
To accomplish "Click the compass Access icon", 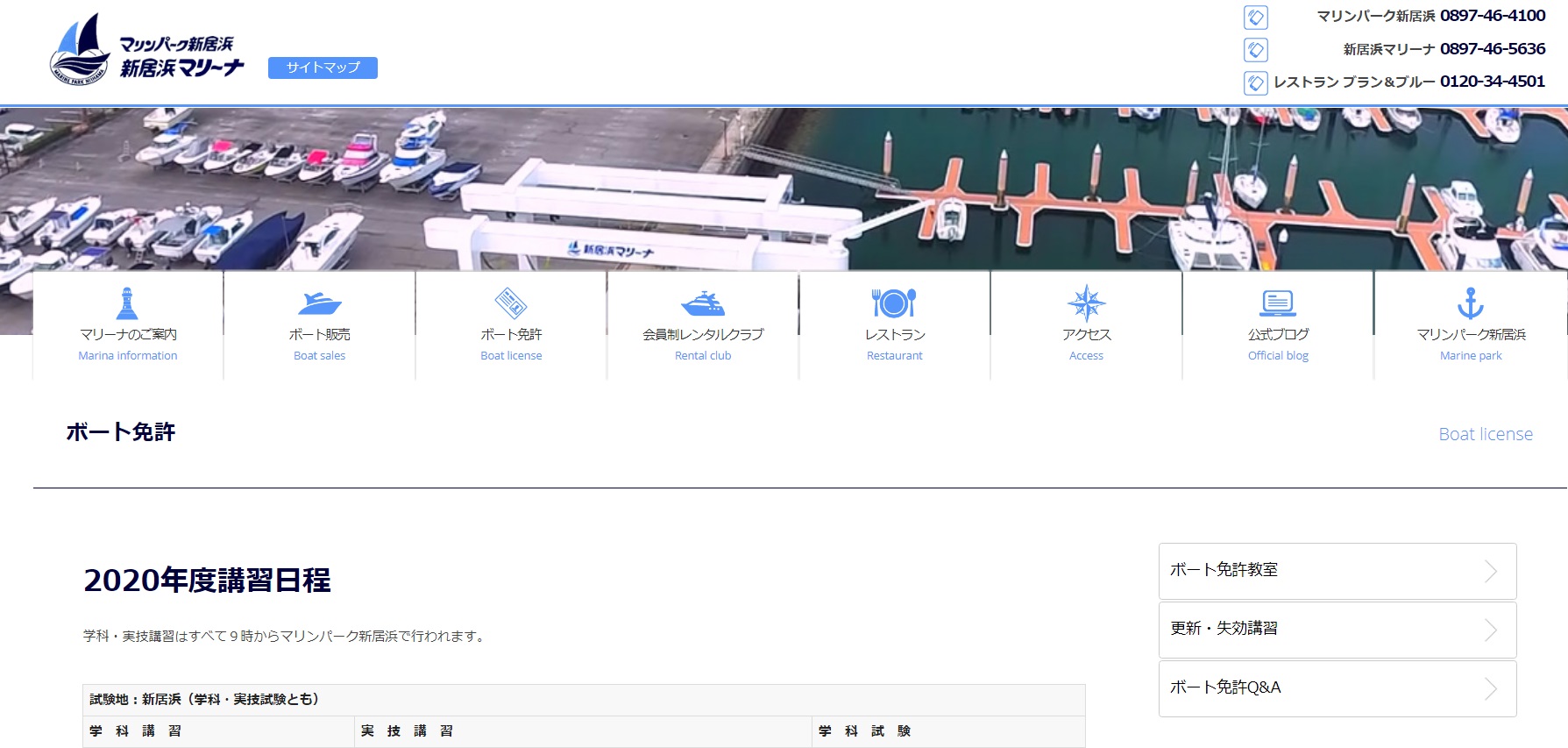I will [x=1087, y=303].
